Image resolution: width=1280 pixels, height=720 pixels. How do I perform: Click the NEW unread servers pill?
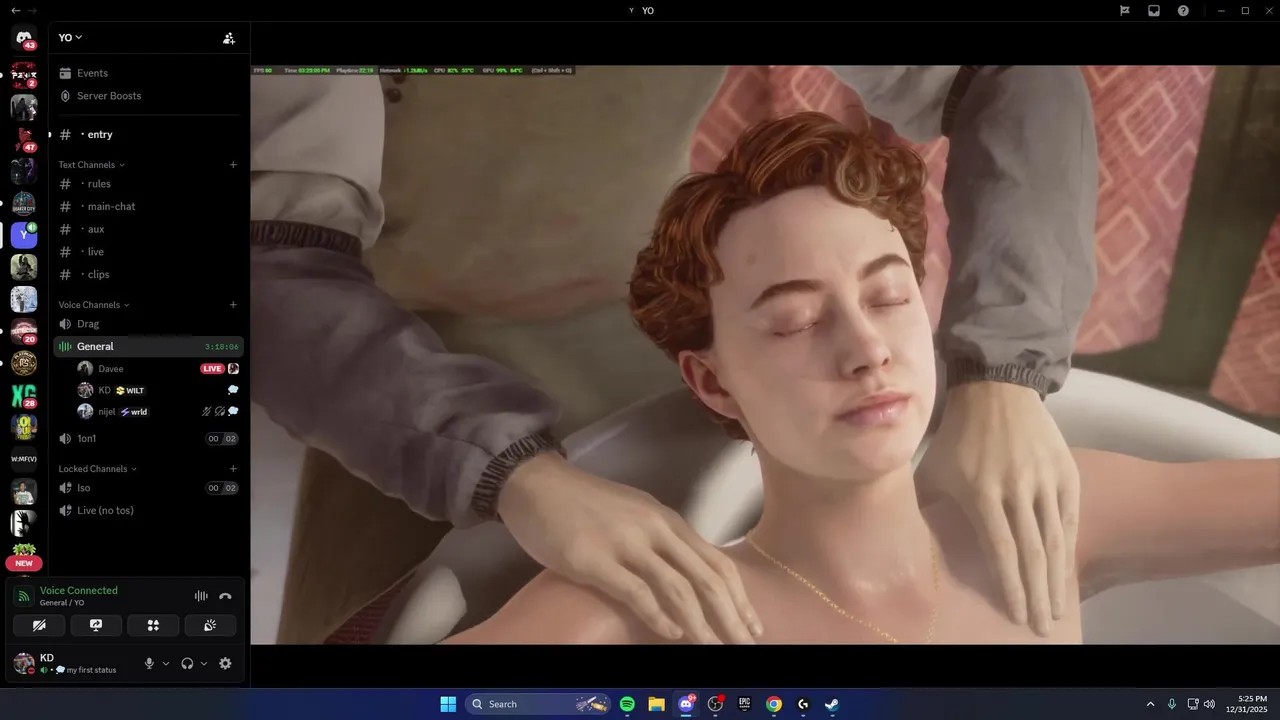(x=24, y=563)
